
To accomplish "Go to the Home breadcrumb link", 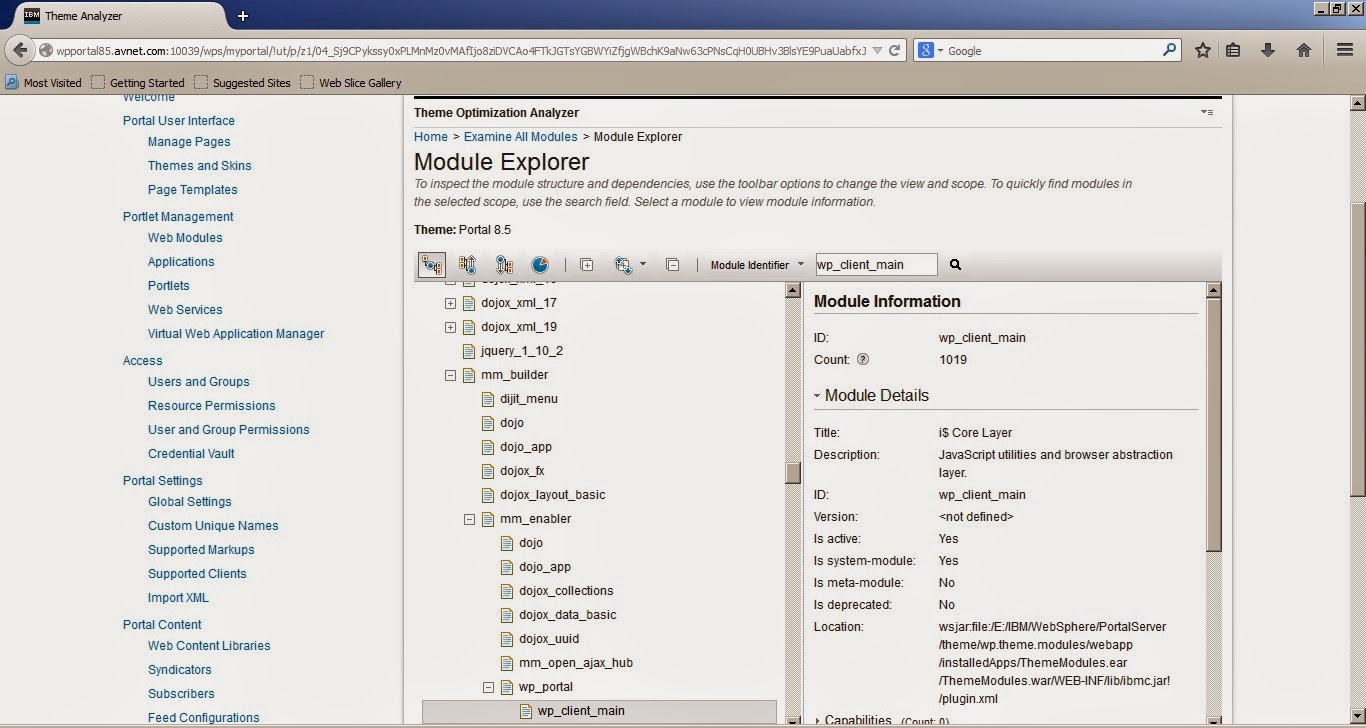I will (431, 137).
